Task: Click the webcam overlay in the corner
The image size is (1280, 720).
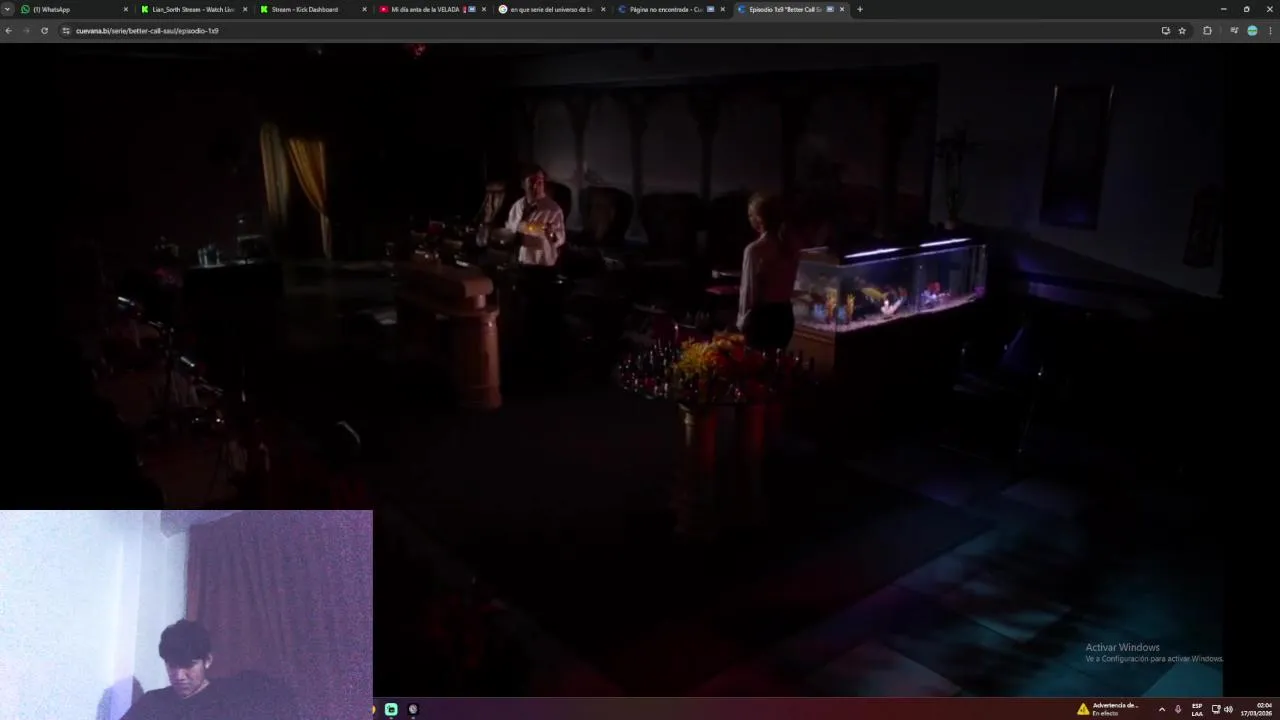Action: click(x=186, y=614)
